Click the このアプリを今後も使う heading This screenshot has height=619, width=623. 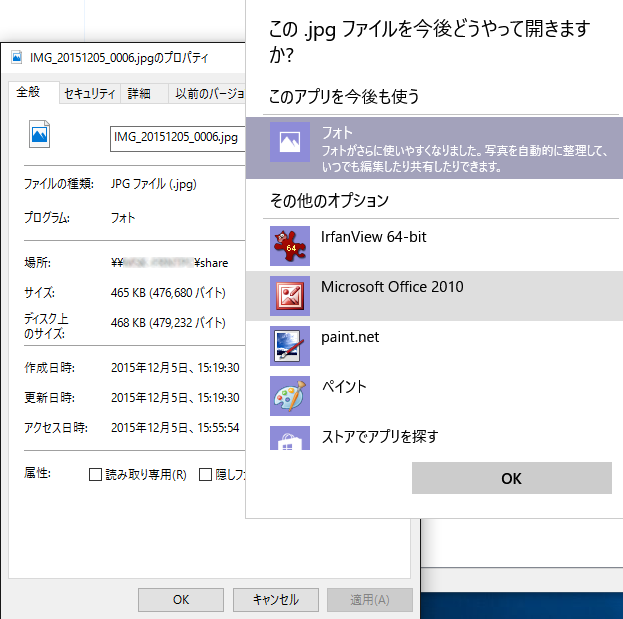tap(344, 97)
